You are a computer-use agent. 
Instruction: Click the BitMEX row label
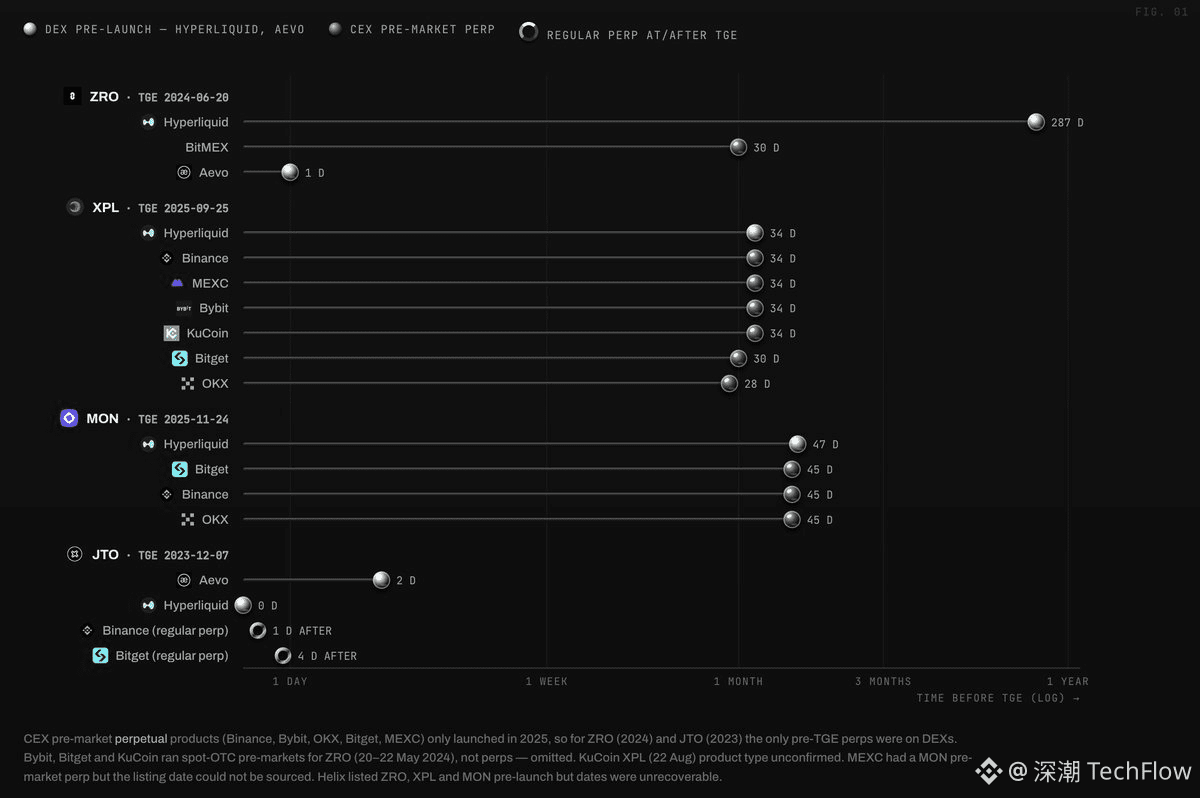[207, 147]
